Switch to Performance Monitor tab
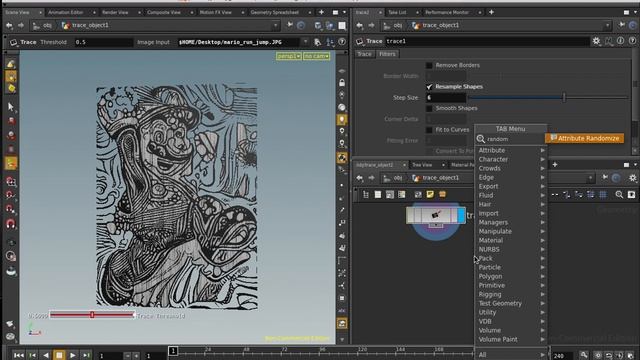Viewport: 640px width, 360px height. pyautogui.click(x=447, y=12)
